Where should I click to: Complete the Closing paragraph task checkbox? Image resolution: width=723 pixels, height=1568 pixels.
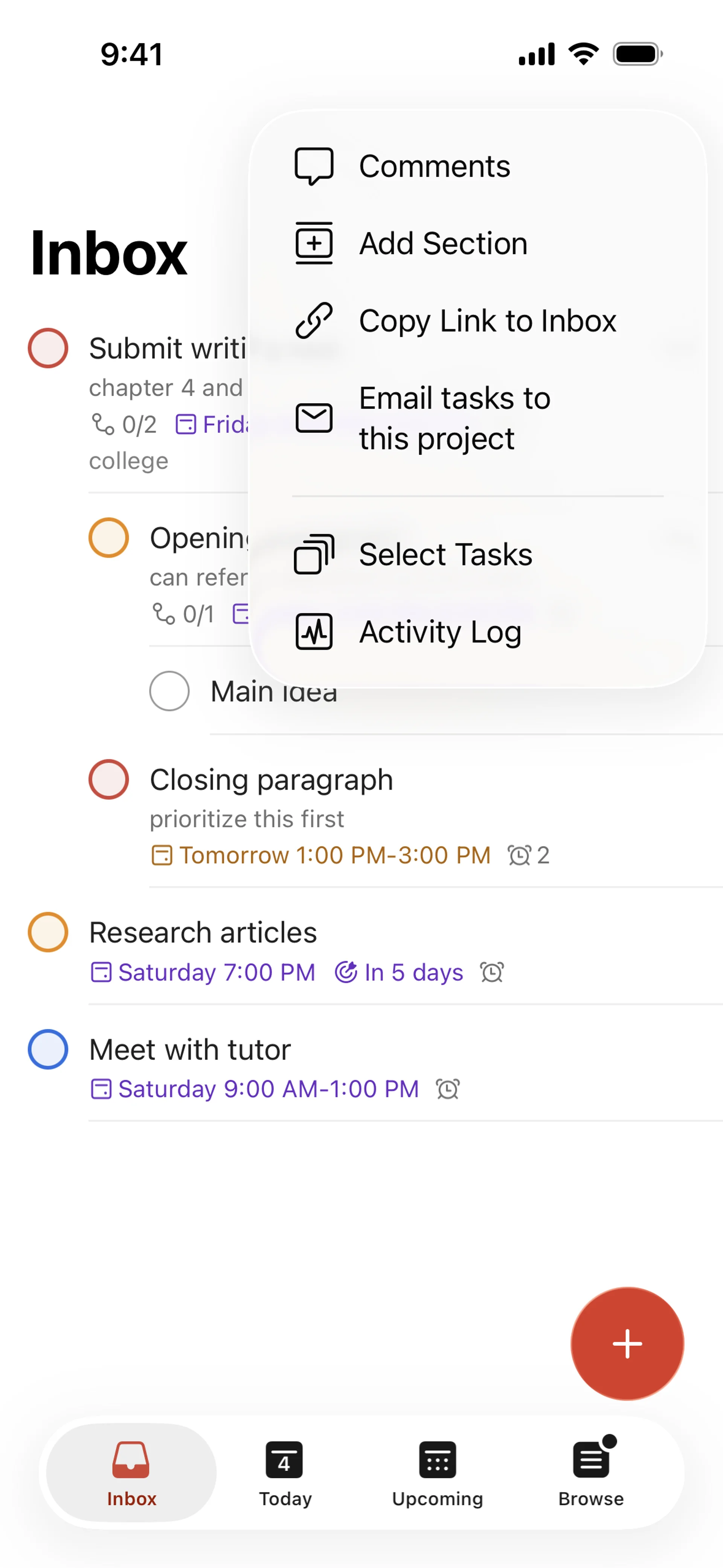click(109, 780)
